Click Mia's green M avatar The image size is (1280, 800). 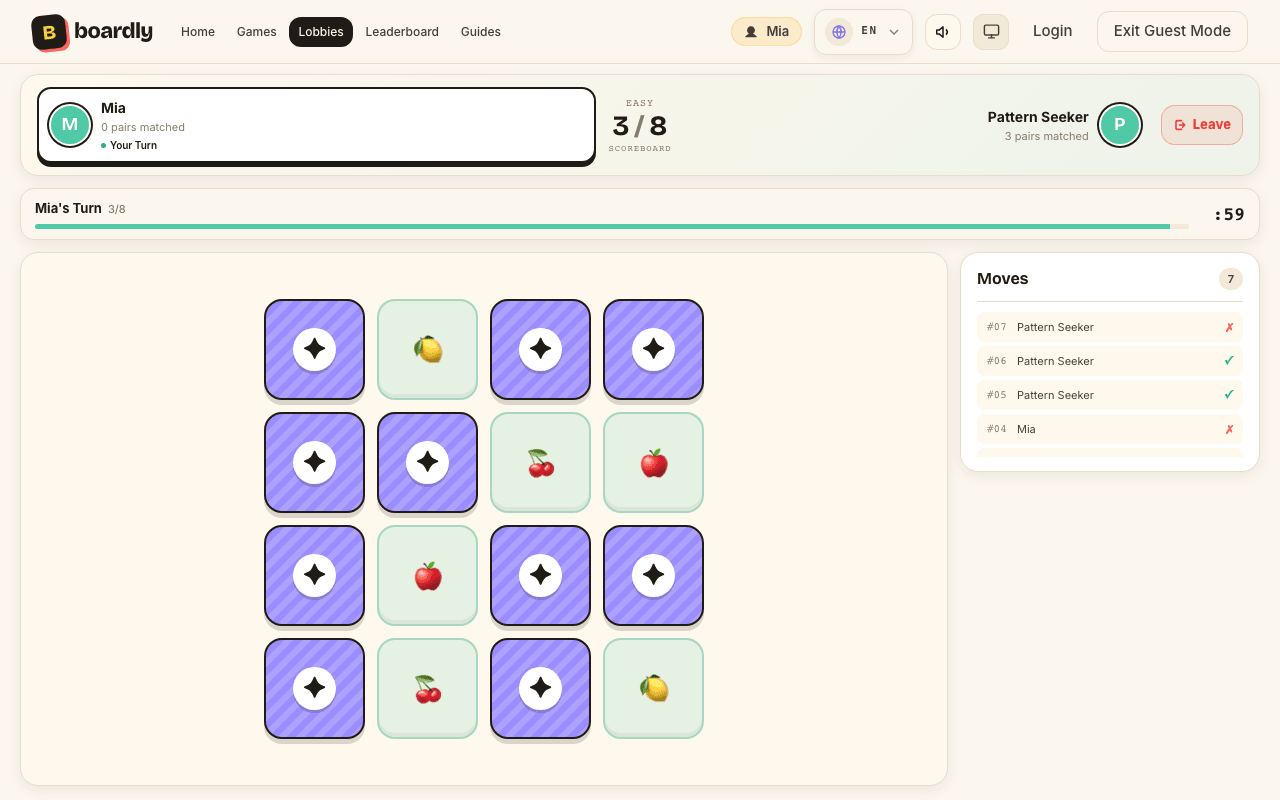coord(70,125)
